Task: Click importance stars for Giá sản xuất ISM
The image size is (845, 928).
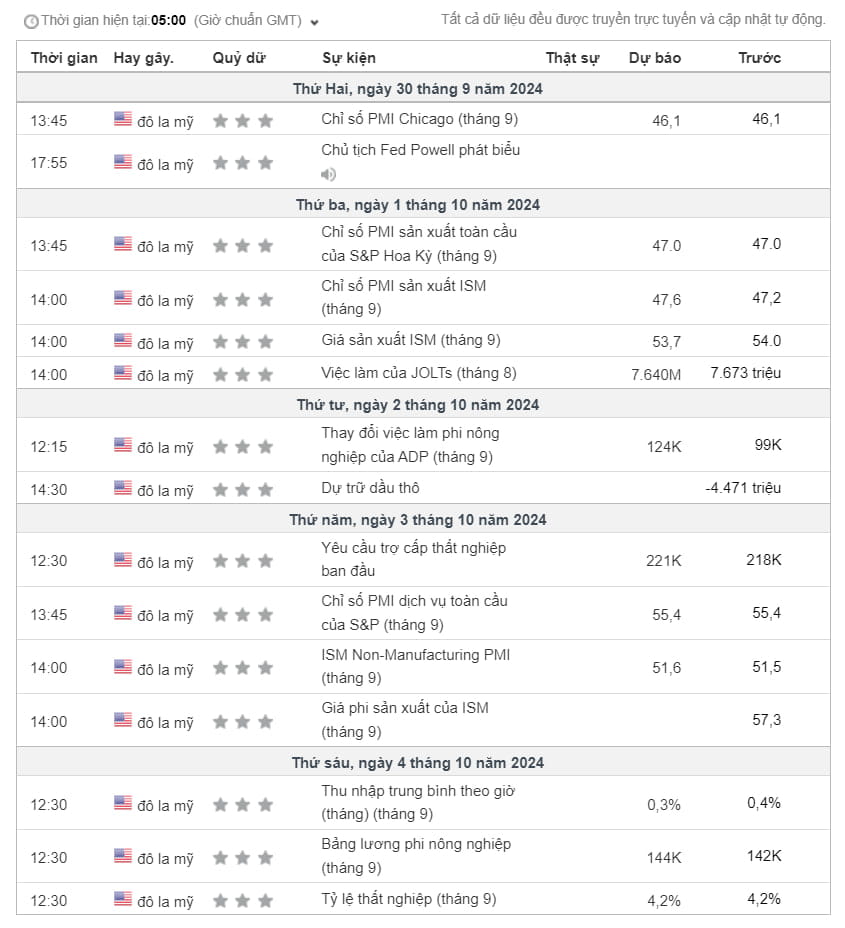Action: click(x=242, y=342)
